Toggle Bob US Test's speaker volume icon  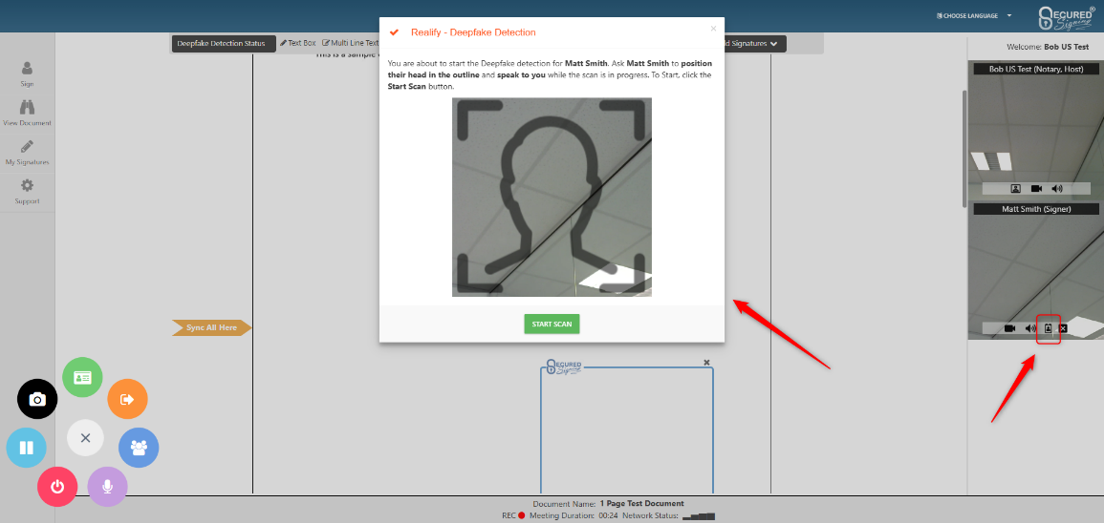tap(1057, 188)
